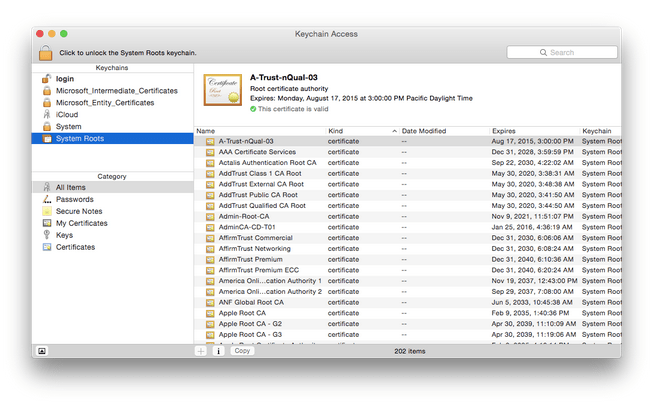Click the green zoom window button

tap(64, 34)
